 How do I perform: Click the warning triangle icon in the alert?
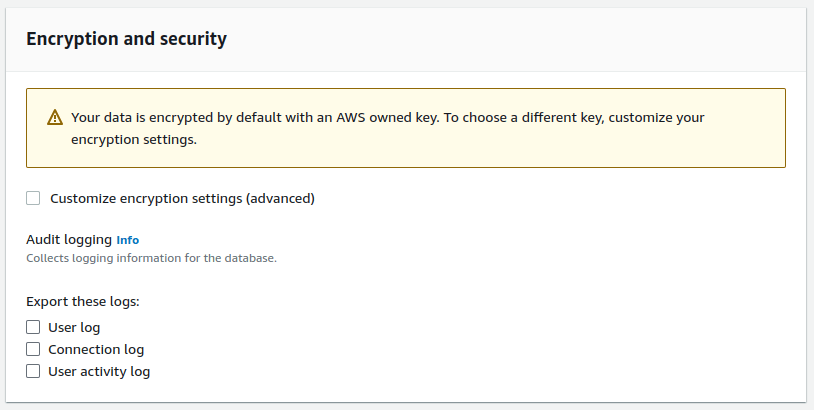pos(55,118)
